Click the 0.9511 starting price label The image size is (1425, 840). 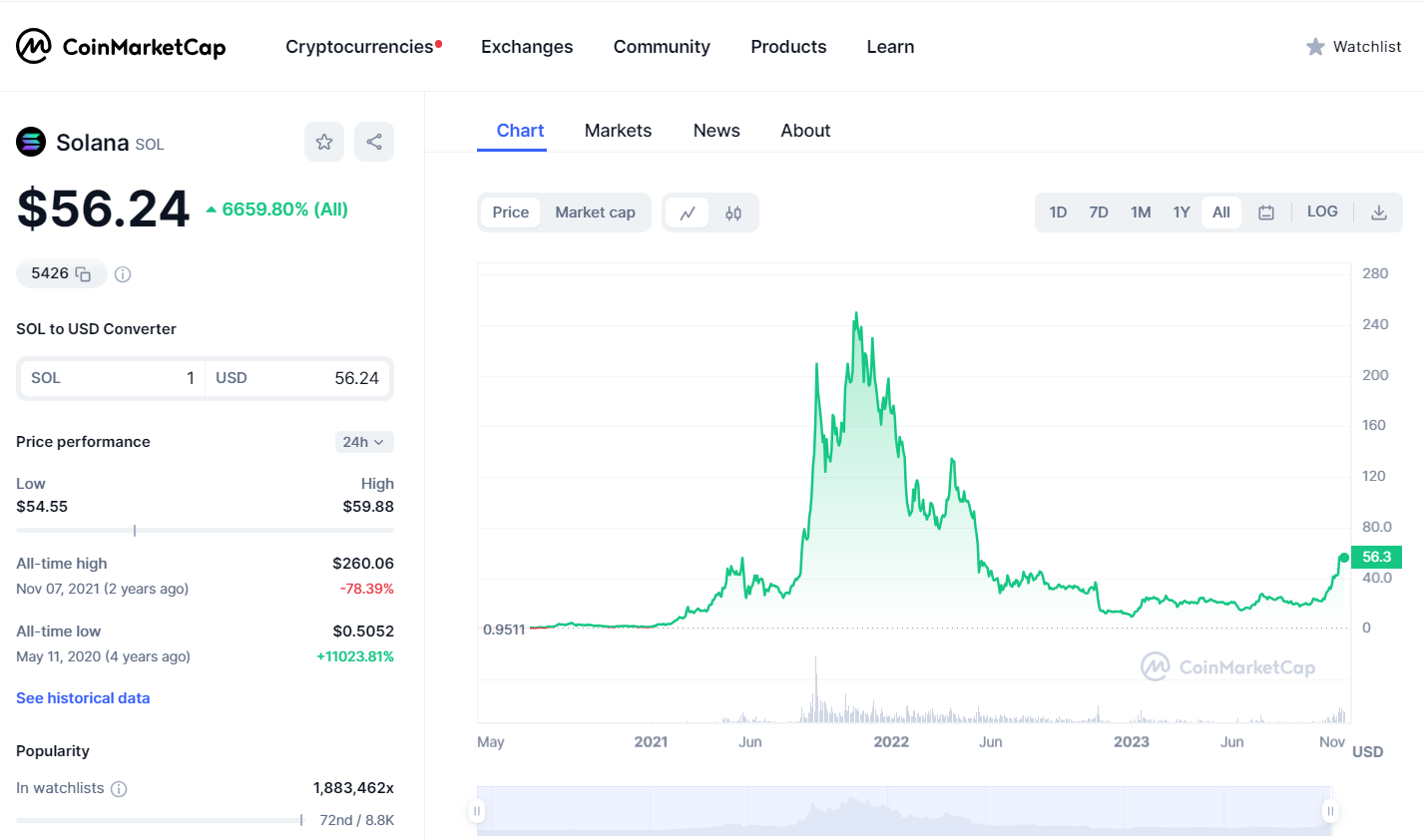pos(504,630)
